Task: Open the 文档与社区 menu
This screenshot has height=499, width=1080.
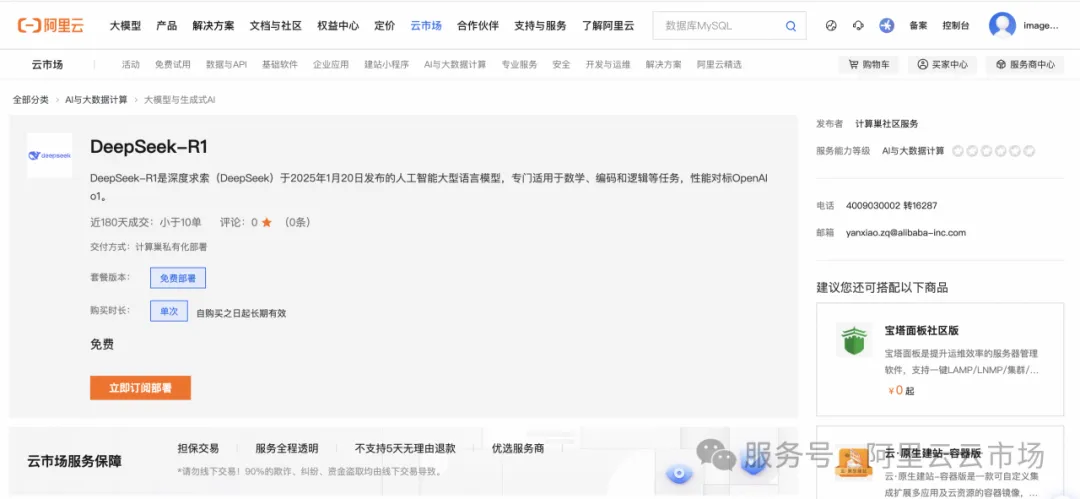Action: 276,26
